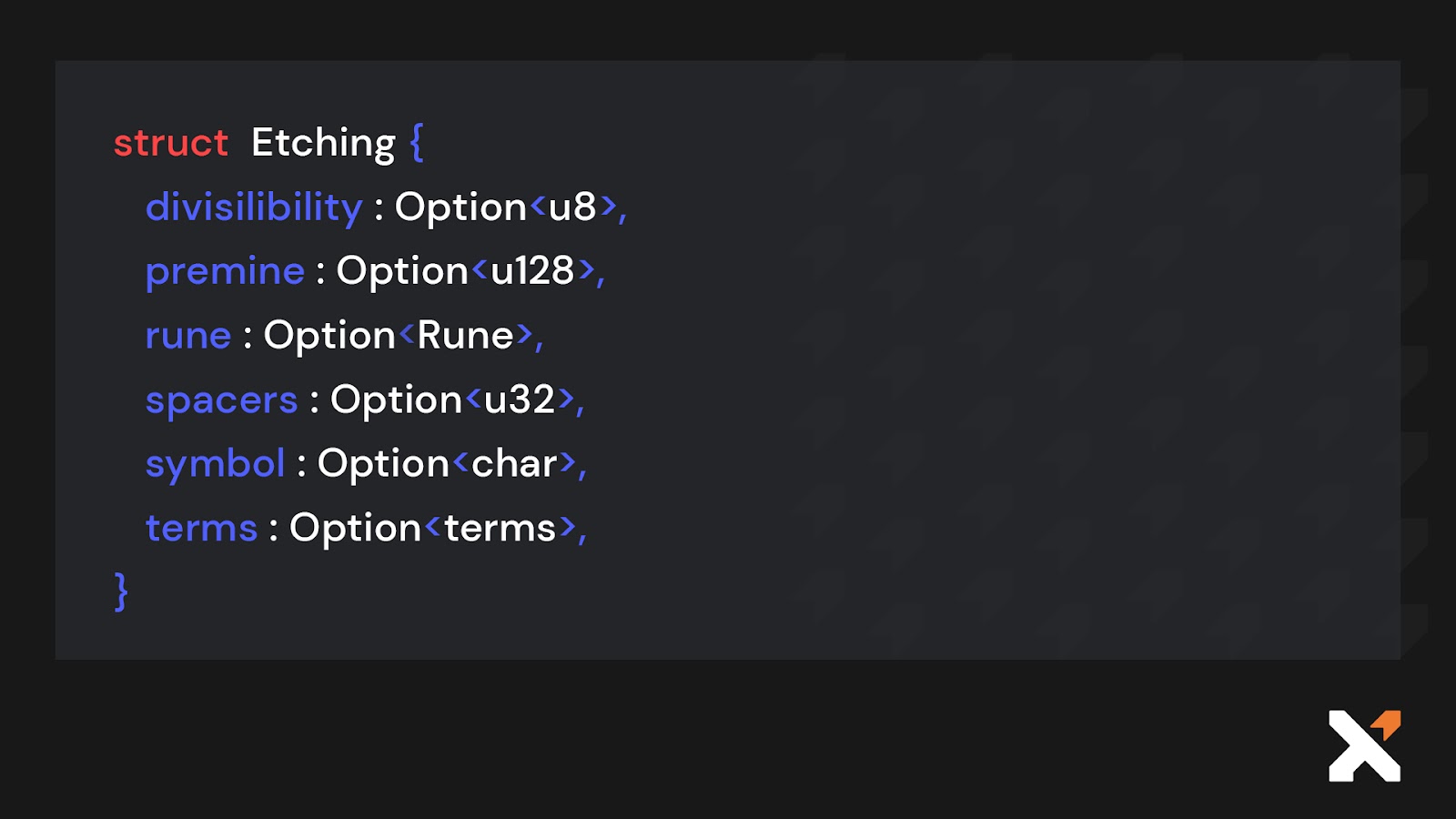Click Option on the symbol line
The width and height of the screenshot is (1456, 819).
383,464
